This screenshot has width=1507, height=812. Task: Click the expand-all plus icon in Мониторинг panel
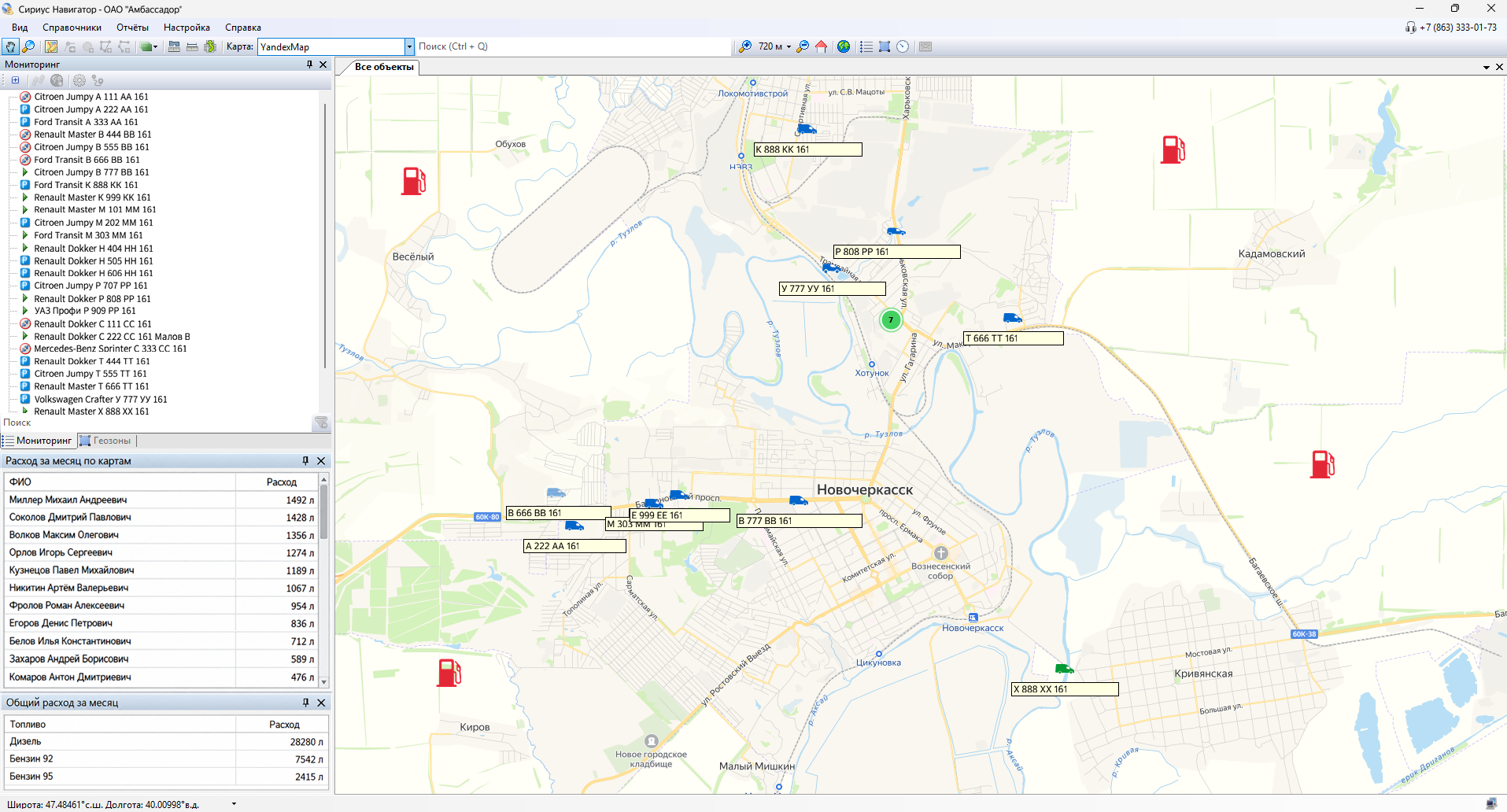click(15, 80)
